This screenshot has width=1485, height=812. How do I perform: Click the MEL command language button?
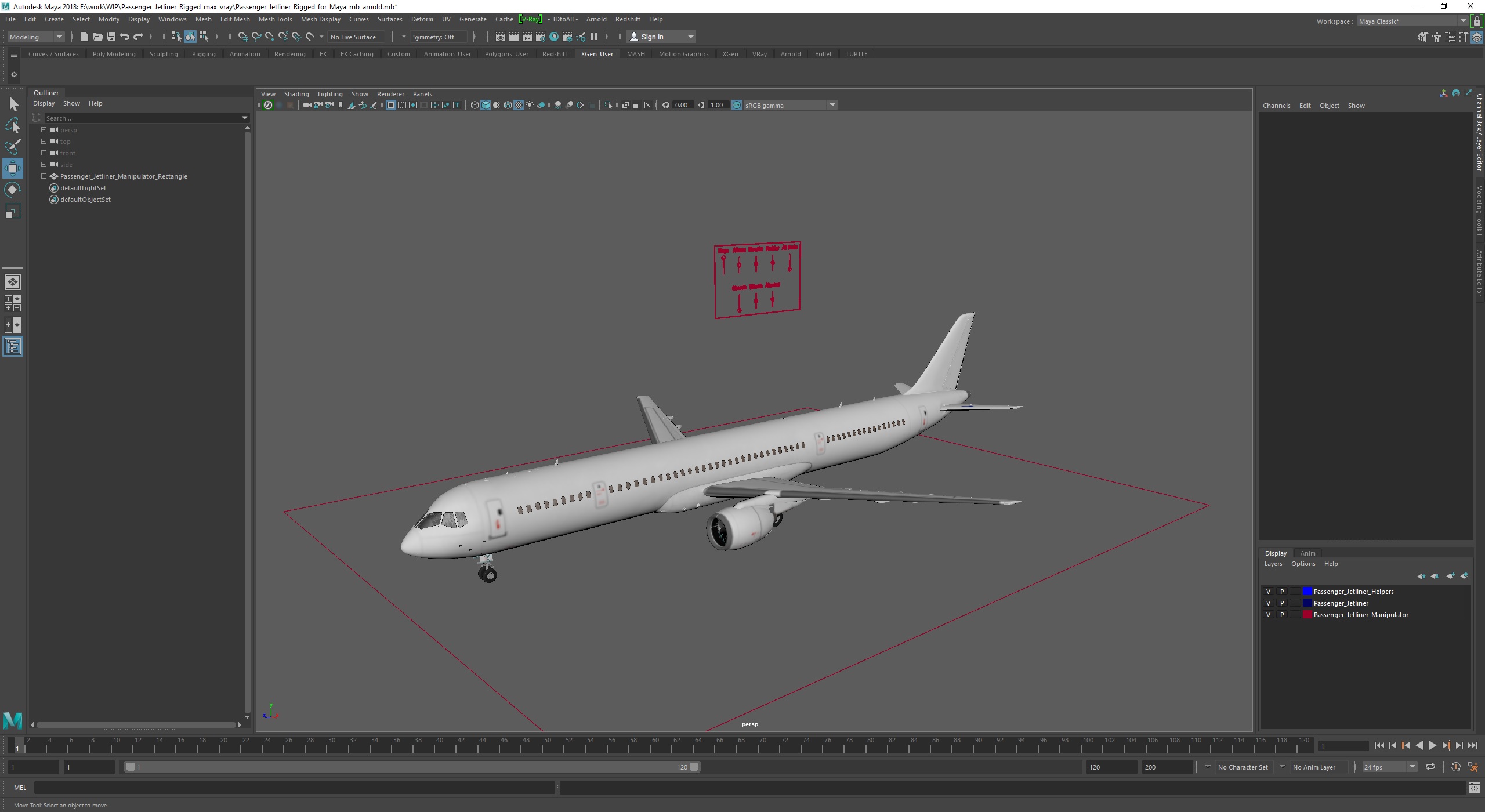point(20,788)
